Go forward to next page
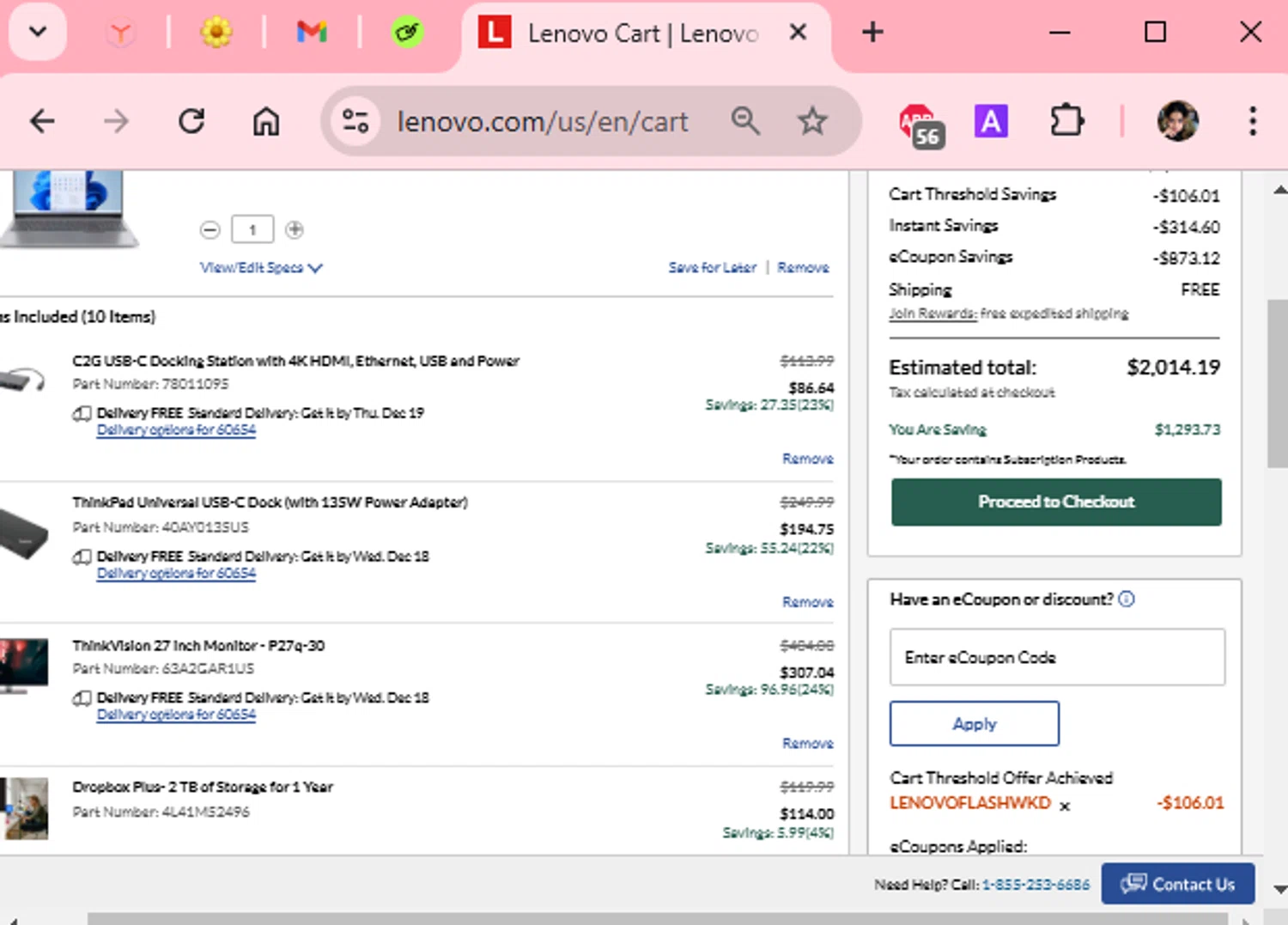Screen dimensions: 1288x925 click(x=116, y=121)
